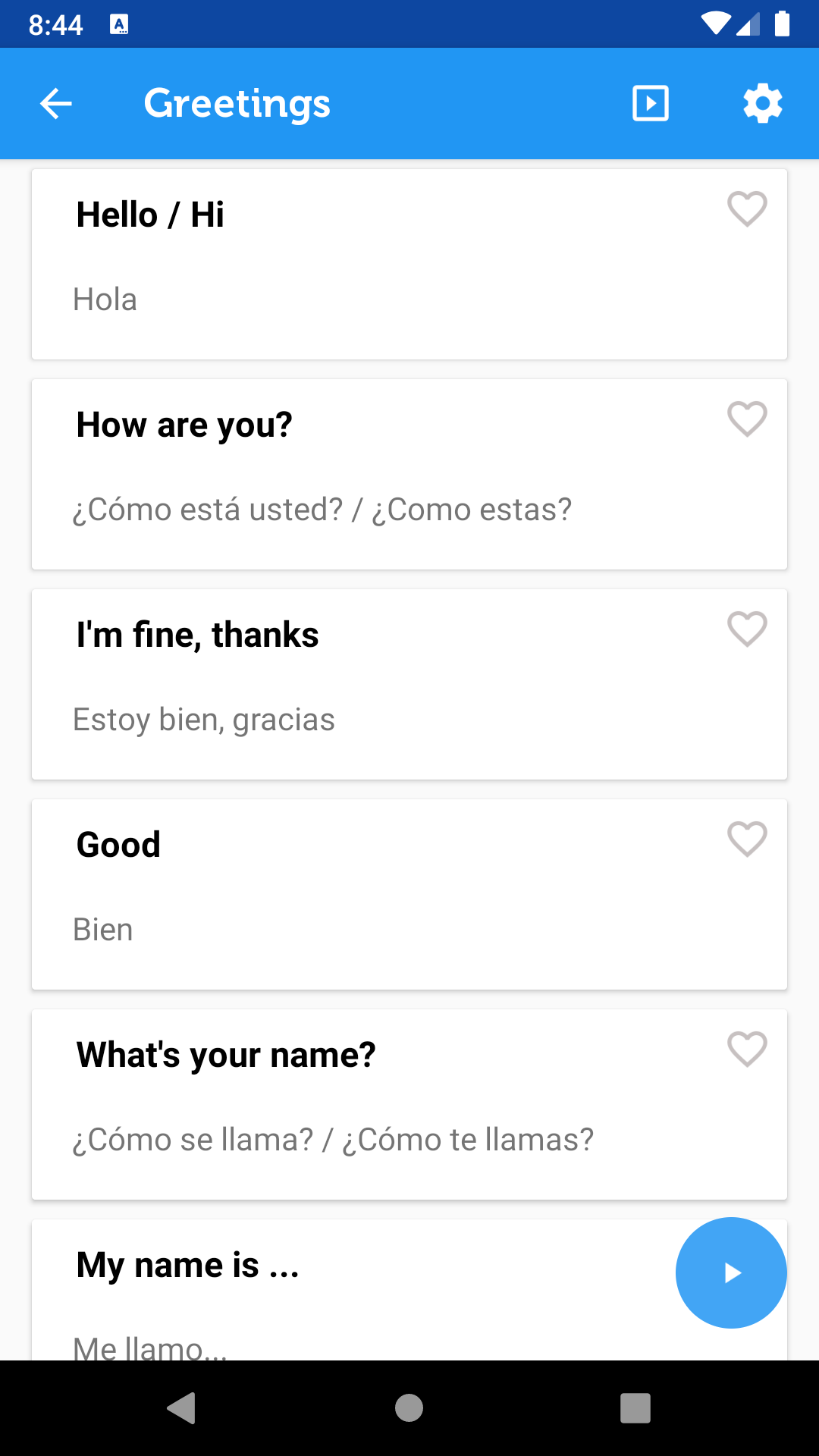The image size is (819, 1456).
Task: Favorite the "I'm fine, thanks" phrase
Action: point(747,629)
